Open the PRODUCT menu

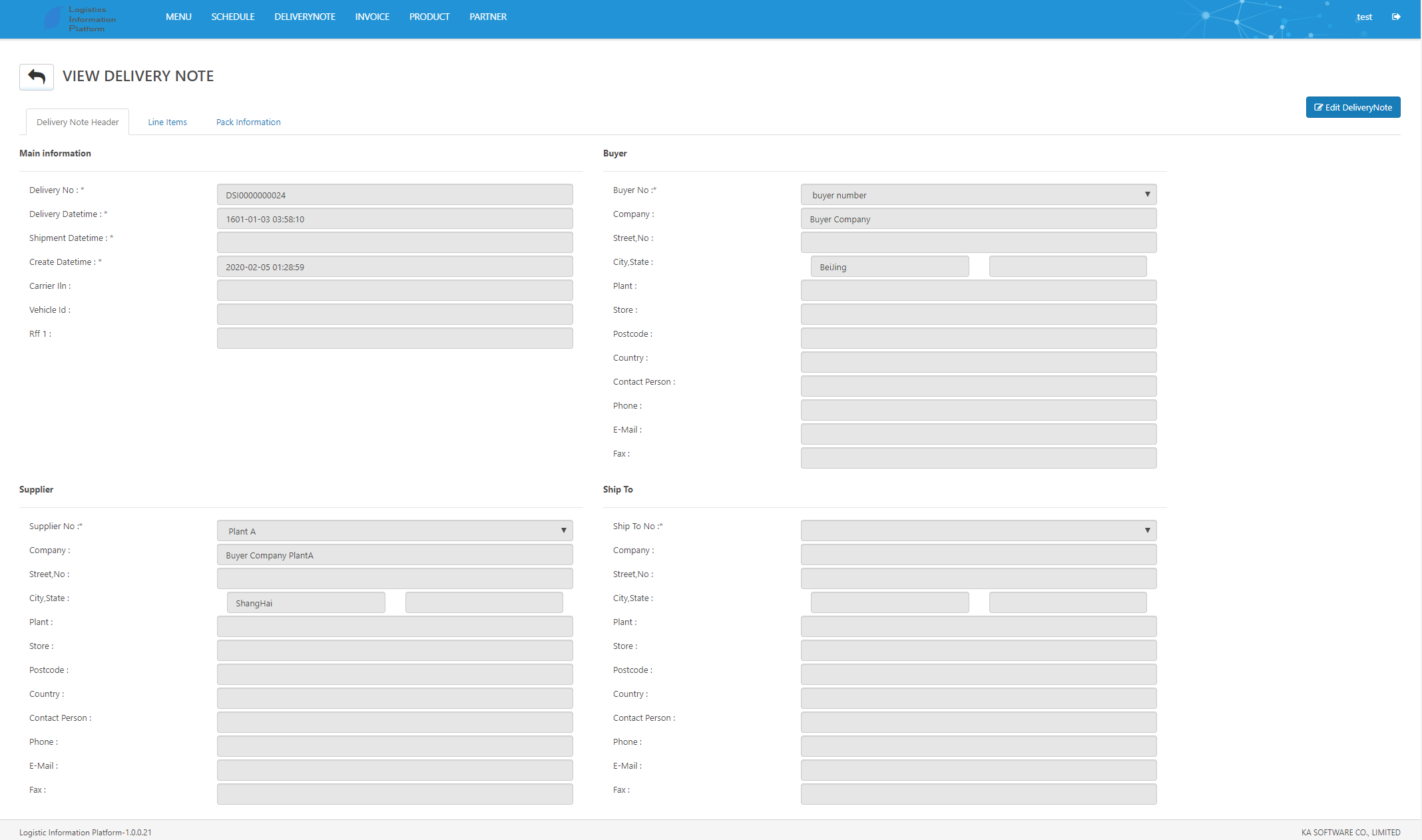[x=429, y=17]
